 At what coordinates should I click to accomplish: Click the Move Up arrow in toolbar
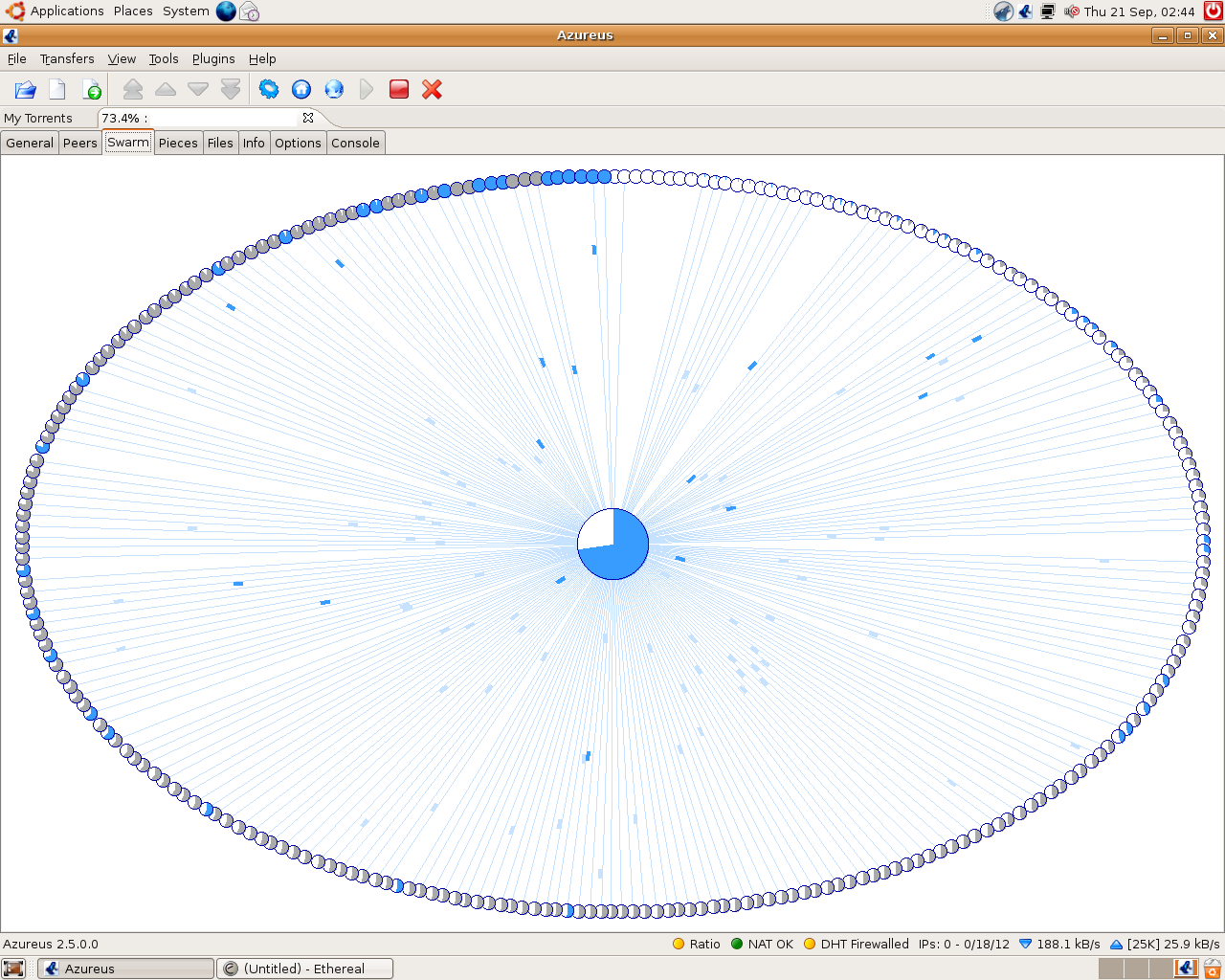point(166,90)
